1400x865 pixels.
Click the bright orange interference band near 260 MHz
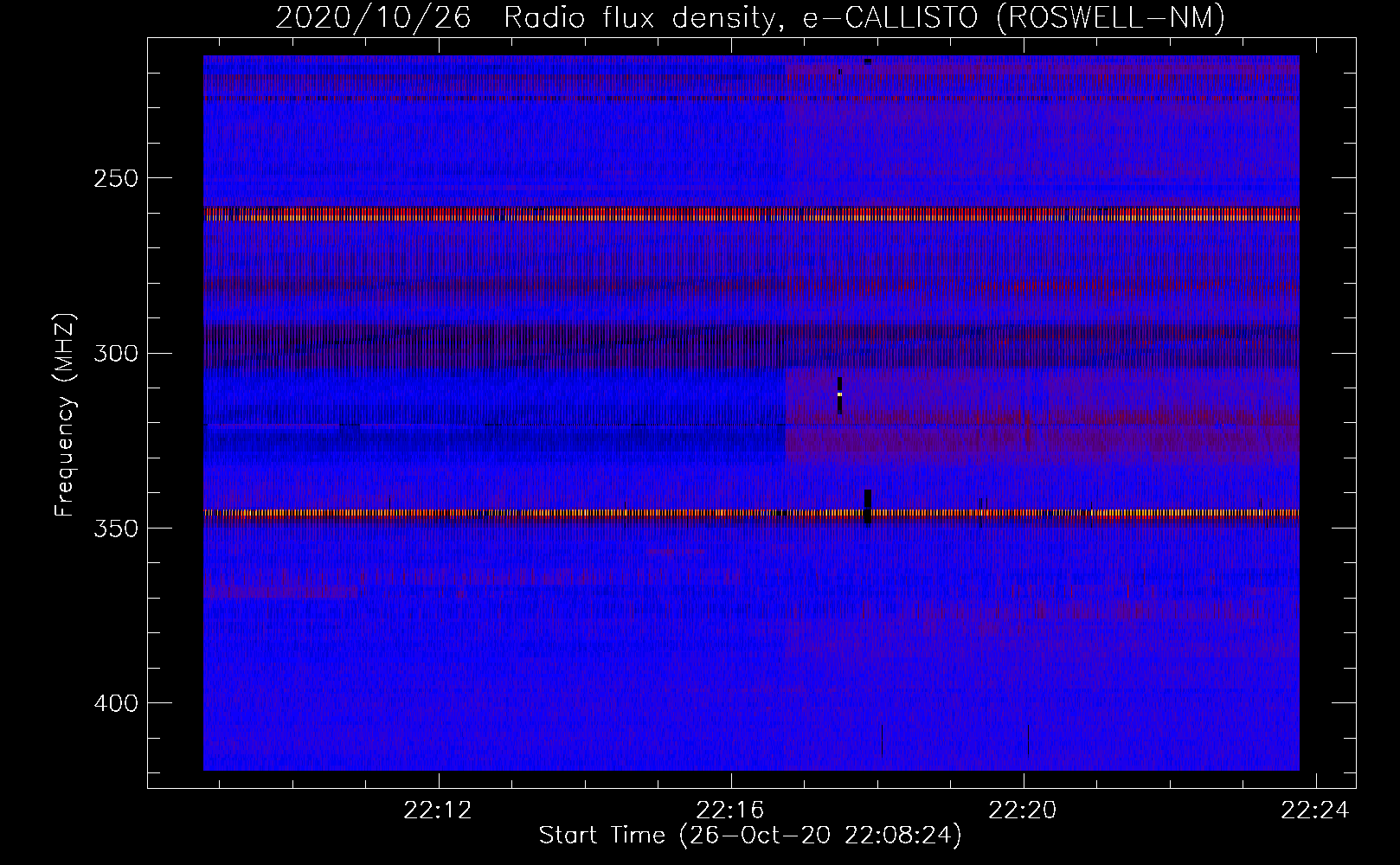pyautogui.click(x=751, y=214)
